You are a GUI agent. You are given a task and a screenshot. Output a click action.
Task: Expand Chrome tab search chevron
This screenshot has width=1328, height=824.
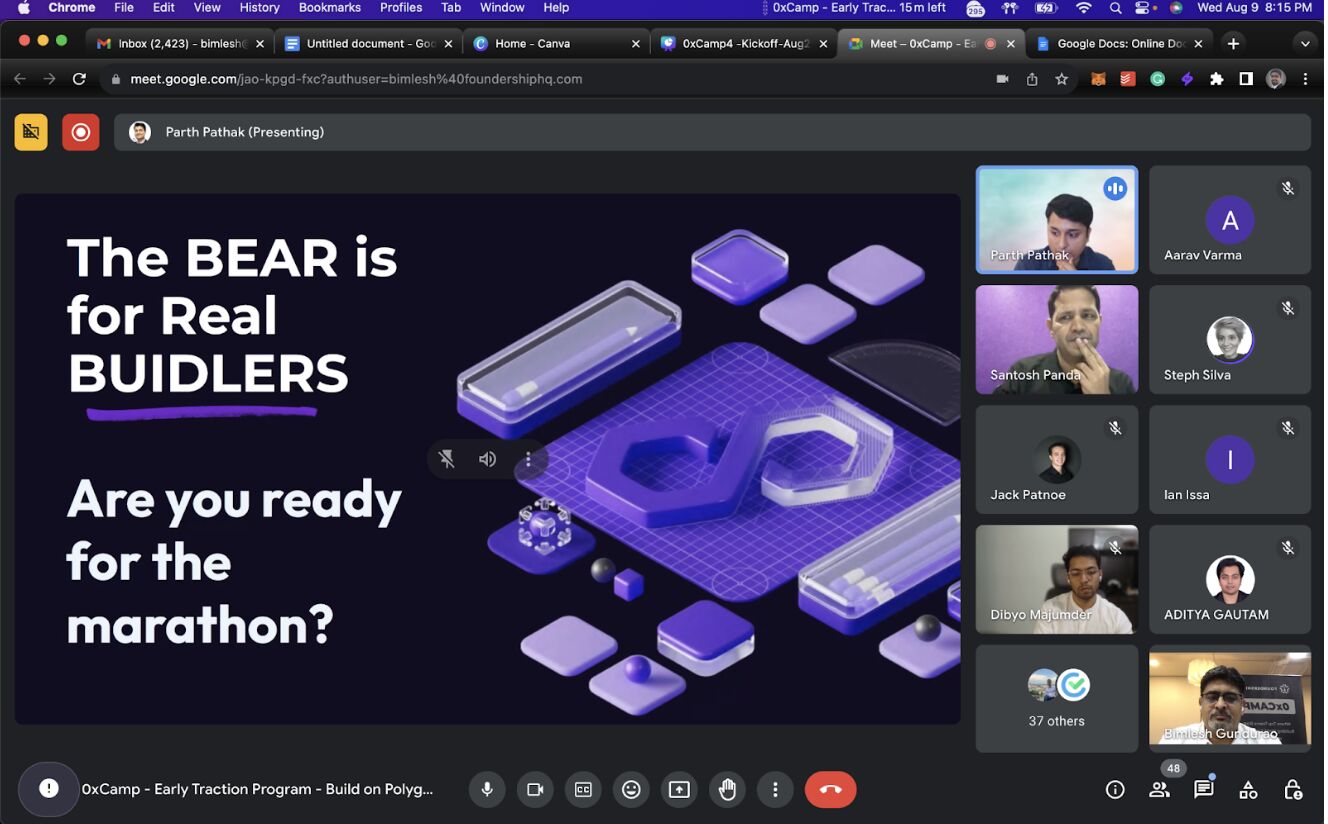(x=1304, y=43)
